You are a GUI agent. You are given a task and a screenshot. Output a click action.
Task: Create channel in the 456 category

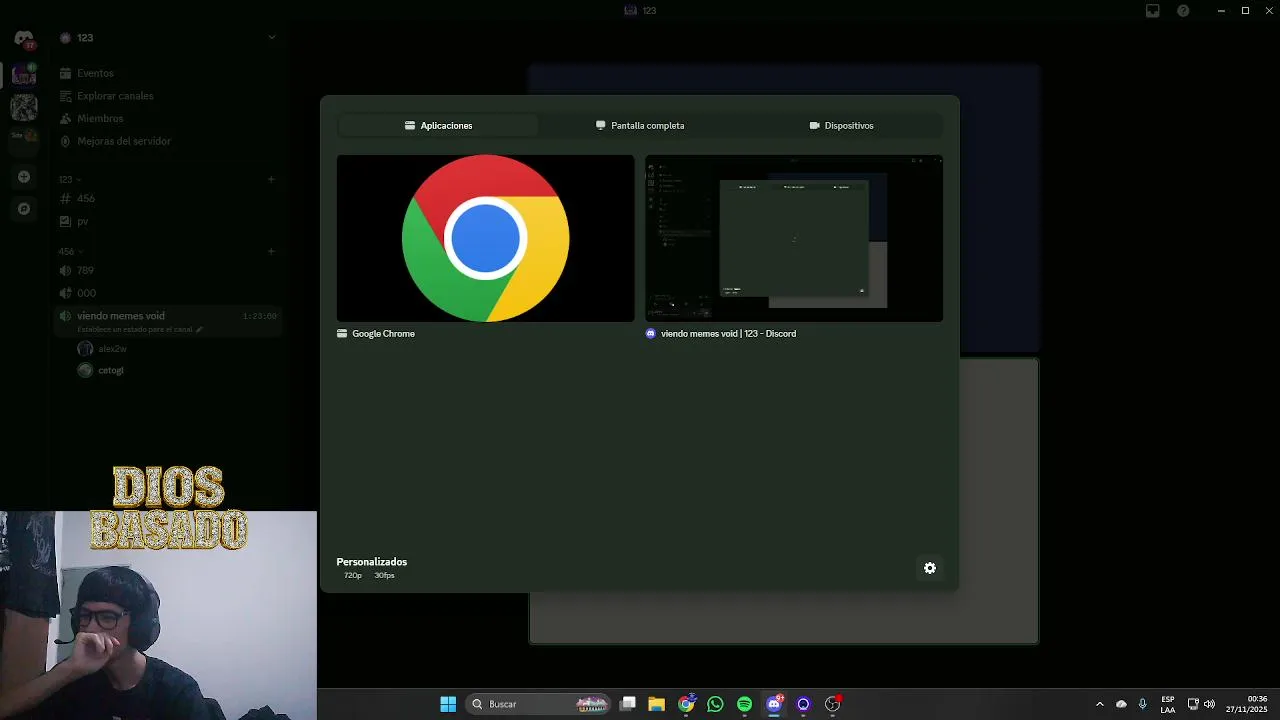pos(271,252)
